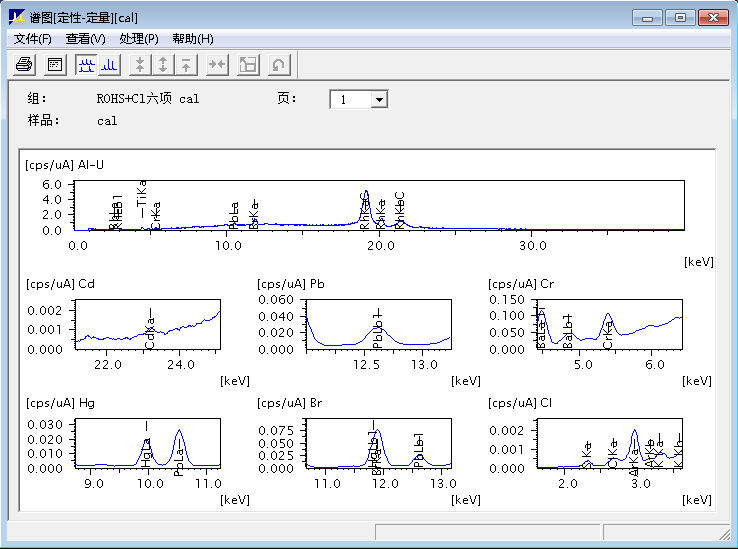Click the vertical compress arrows icon
The width and height of the screenshot is (738, 549).
141,65
